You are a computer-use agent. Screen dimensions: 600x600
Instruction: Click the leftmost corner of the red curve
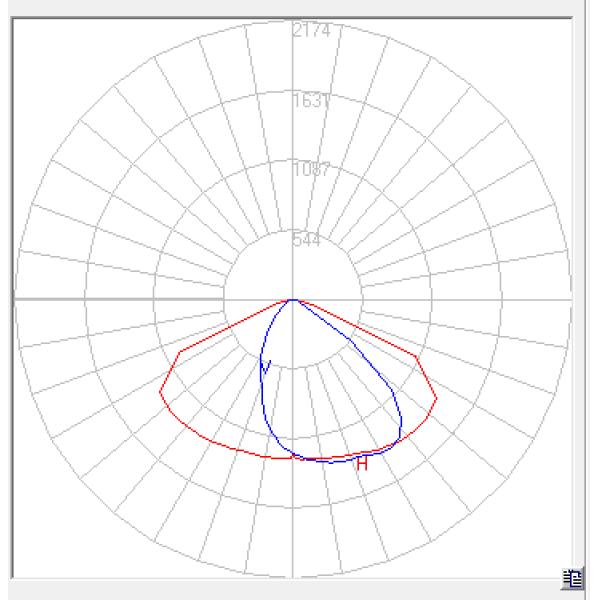[x=160, y=392]
